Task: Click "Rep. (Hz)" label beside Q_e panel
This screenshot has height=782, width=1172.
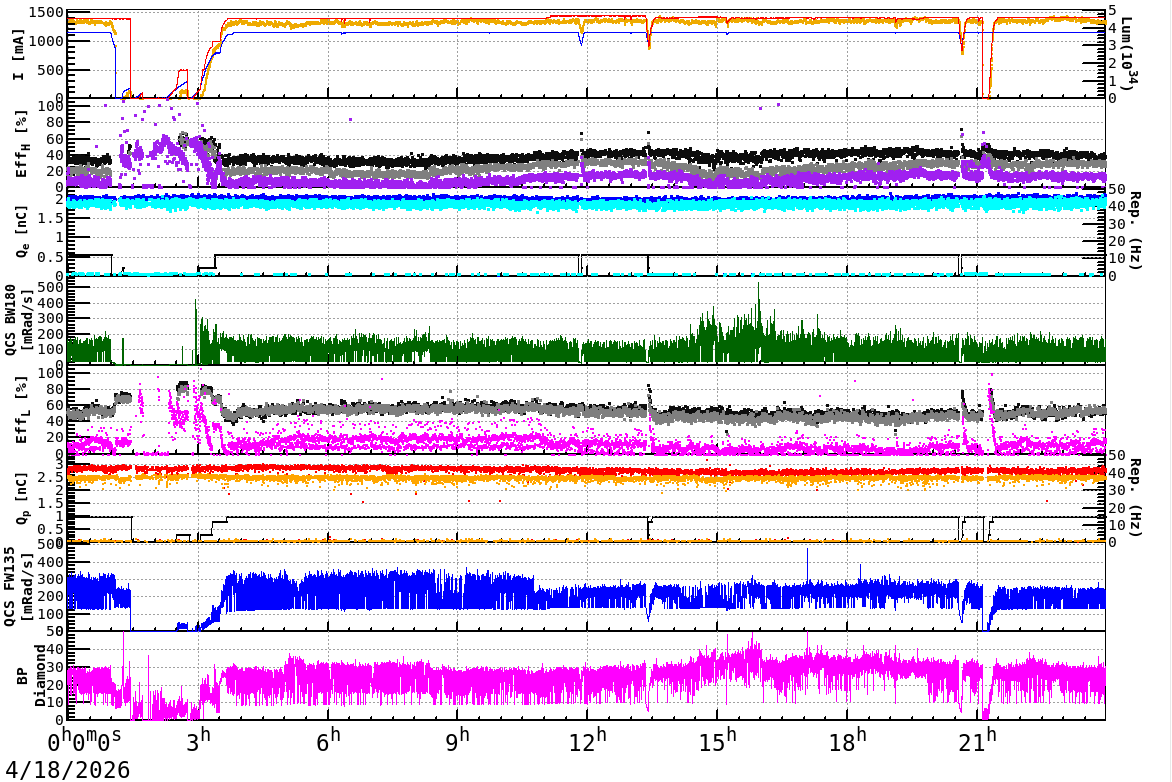Action: (x=1134, y=230)
